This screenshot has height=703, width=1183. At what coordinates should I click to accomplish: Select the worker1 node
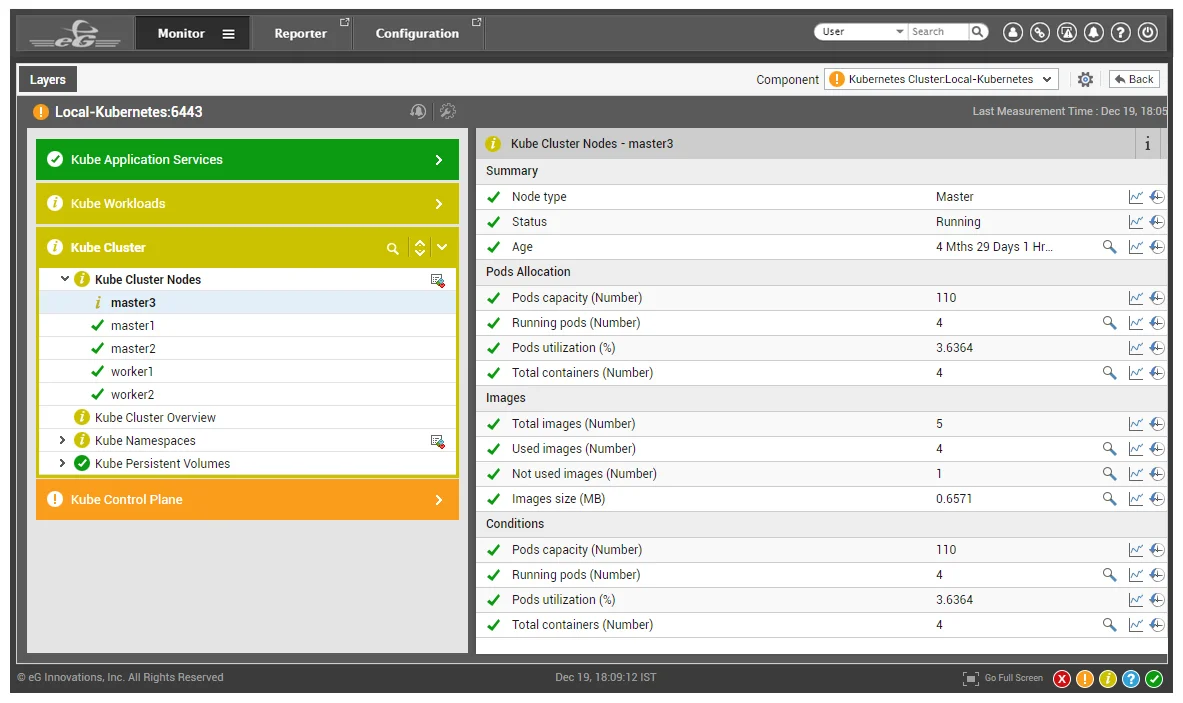[132, 372]
